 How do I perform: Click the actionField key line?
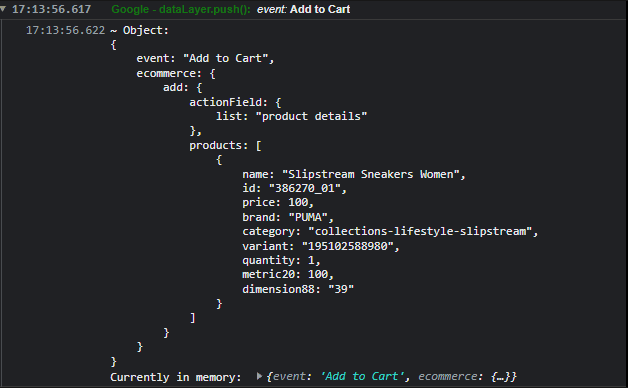pos(235,102)
